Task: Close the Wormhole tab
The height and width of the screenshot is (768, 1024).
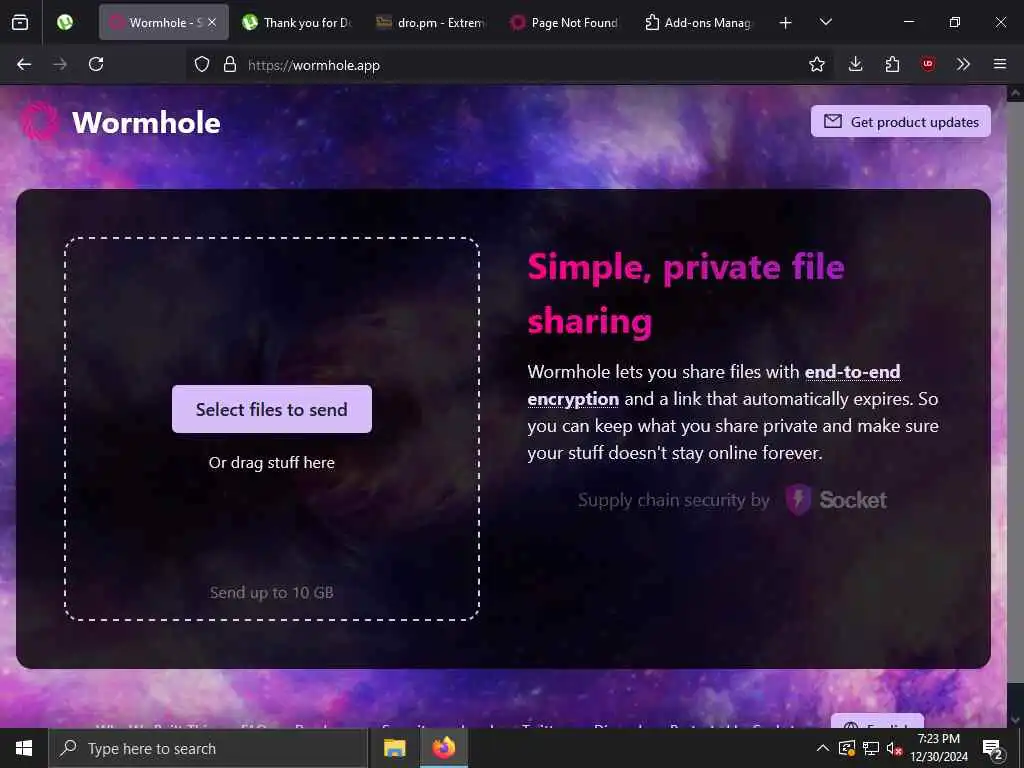Action: click(212, 23)
